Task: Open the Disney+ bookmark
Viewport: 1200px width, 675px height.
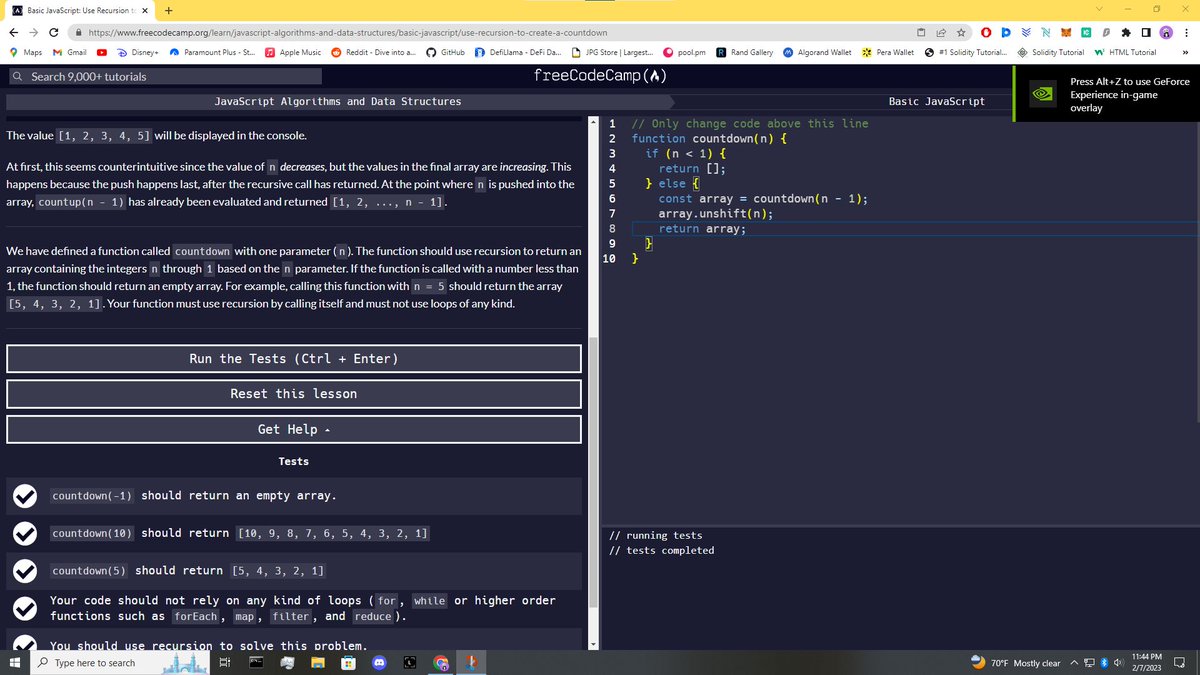Action: click(x=137, y=52)
